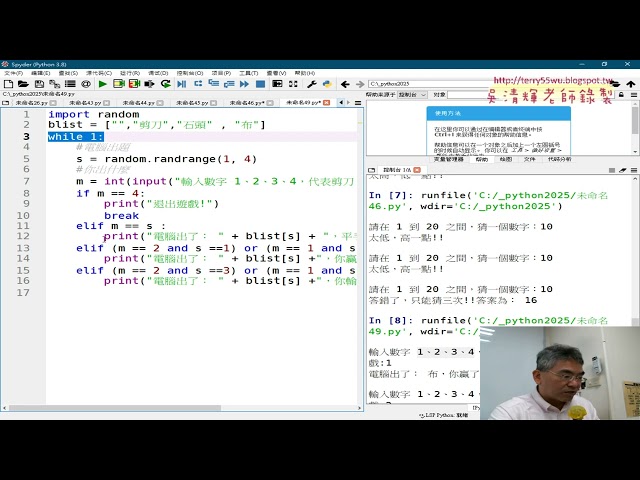The width and height of the screenshot is (640, 480).
Task: Open the 运行(R) menu
Action: [130, 73]
